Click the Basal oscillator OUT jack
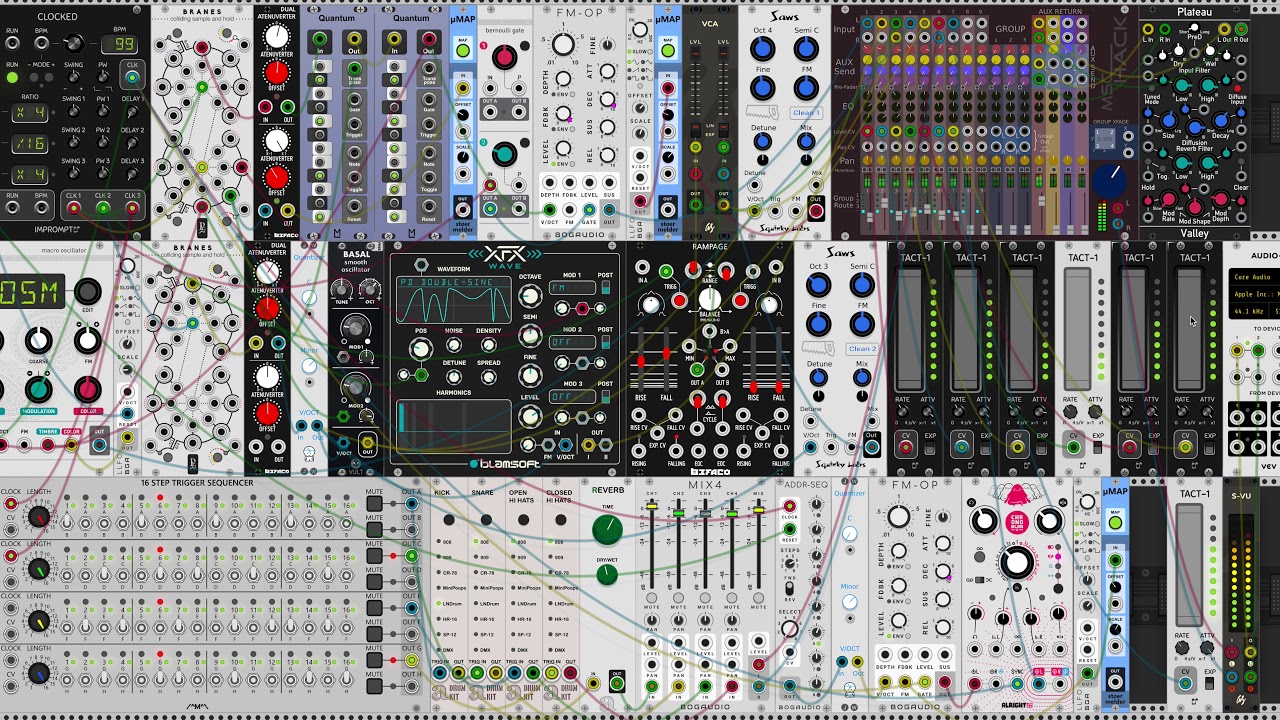1280x720 pixels. 367,444
